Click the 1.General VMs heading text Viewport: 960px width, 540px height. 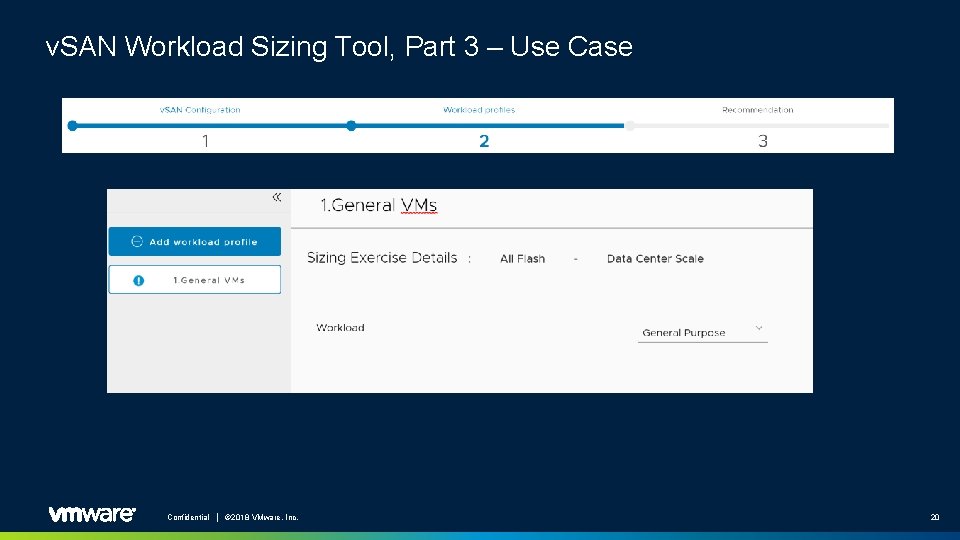(378, 206)
